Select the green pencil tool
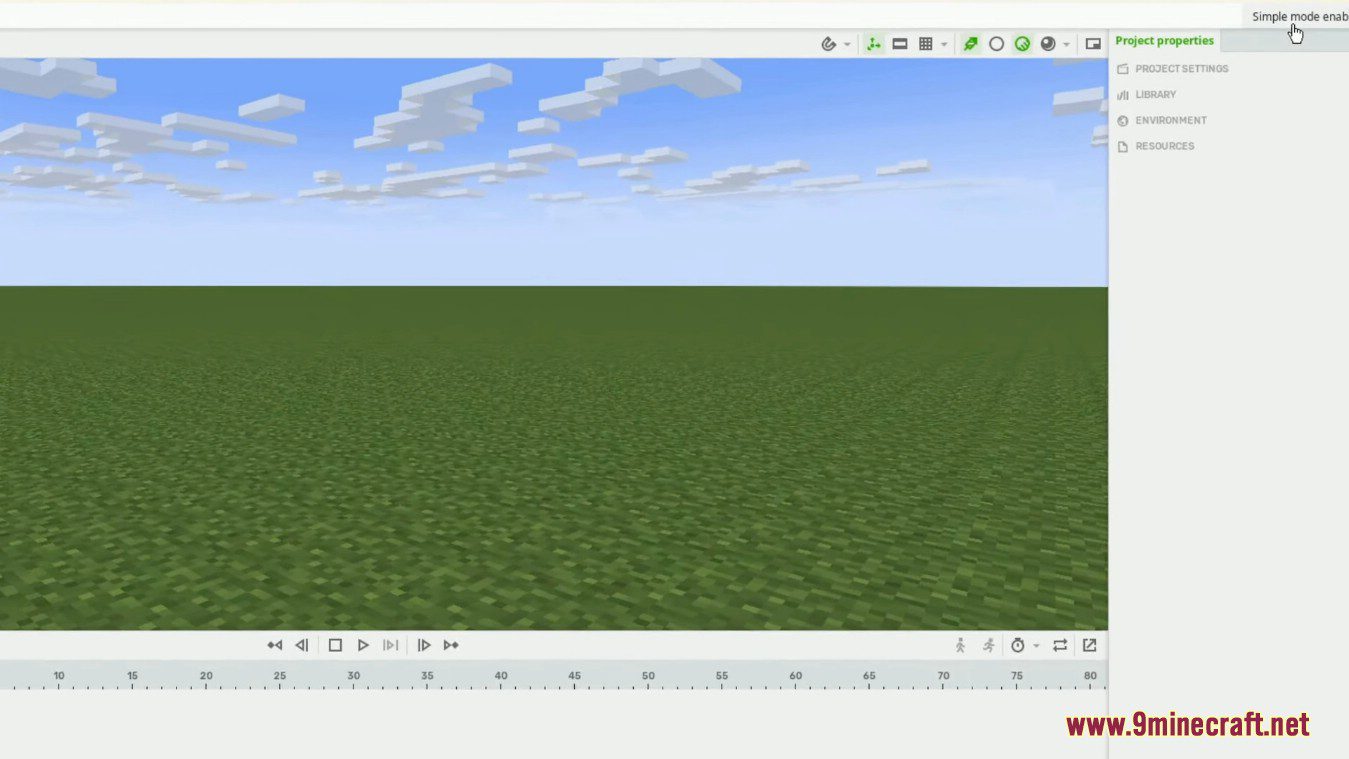 click(x=970, y=43)
